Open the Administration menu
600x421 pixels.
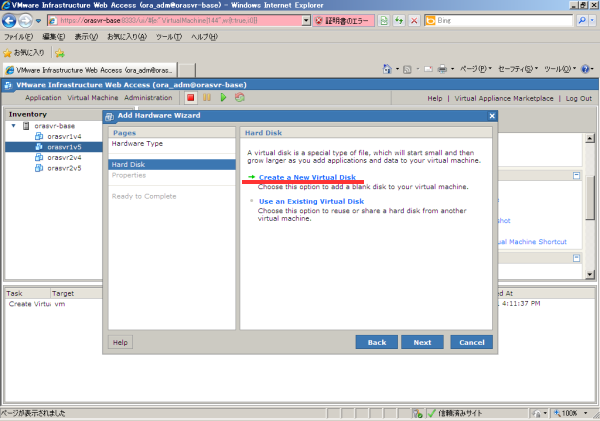[x=148, y=98]
